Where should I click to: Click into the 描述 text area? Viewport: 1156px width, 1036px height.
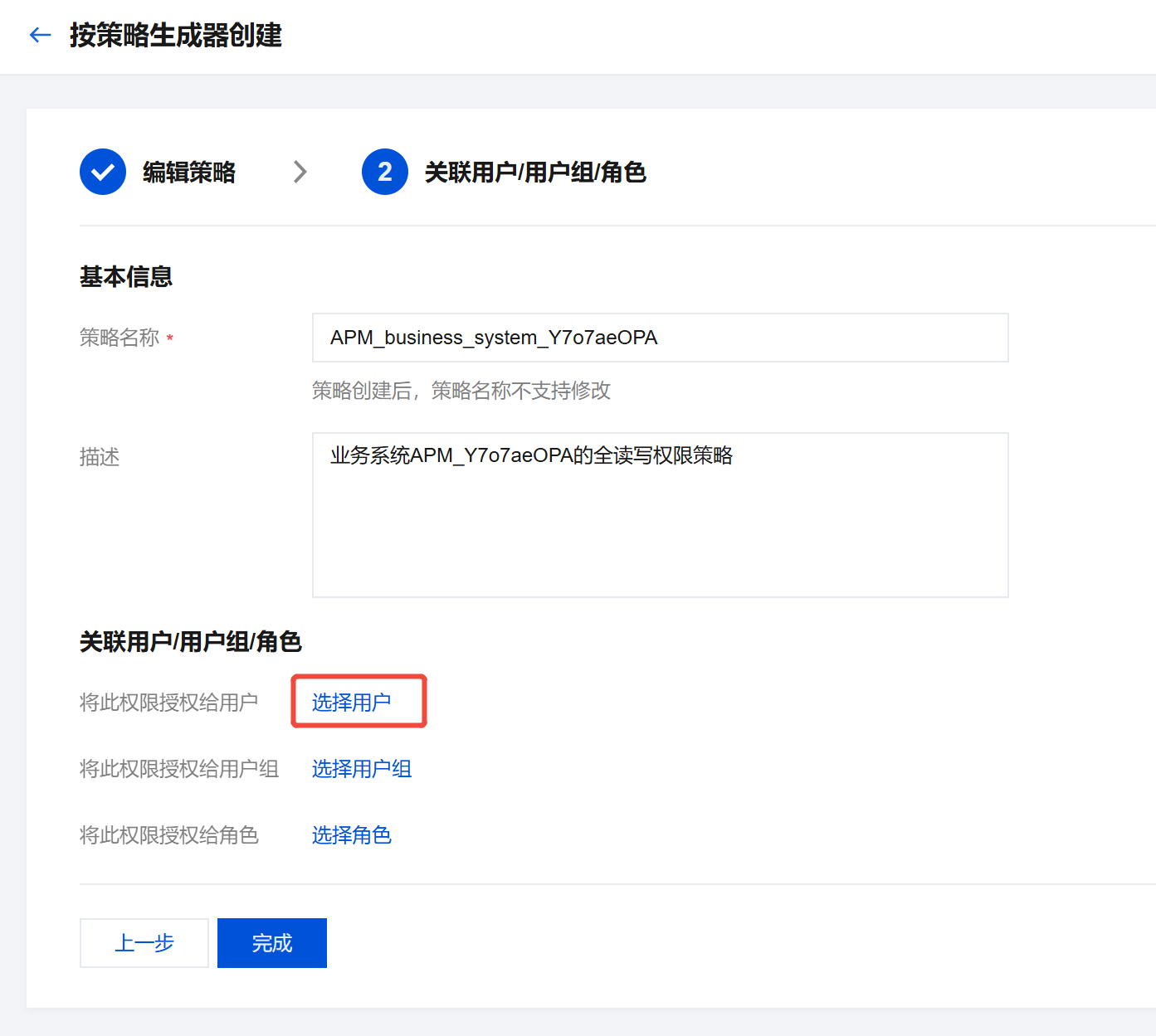[661, 515]
